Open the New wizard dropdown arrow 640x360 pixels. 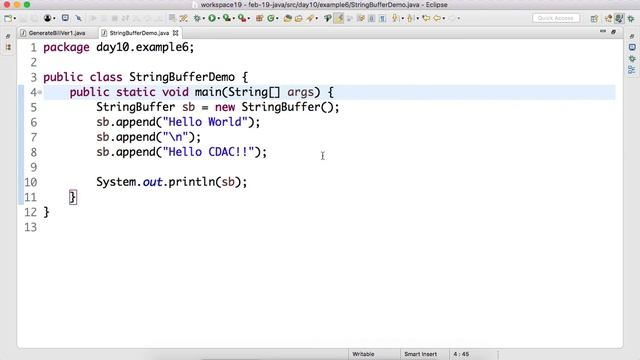tap(15, 19)
